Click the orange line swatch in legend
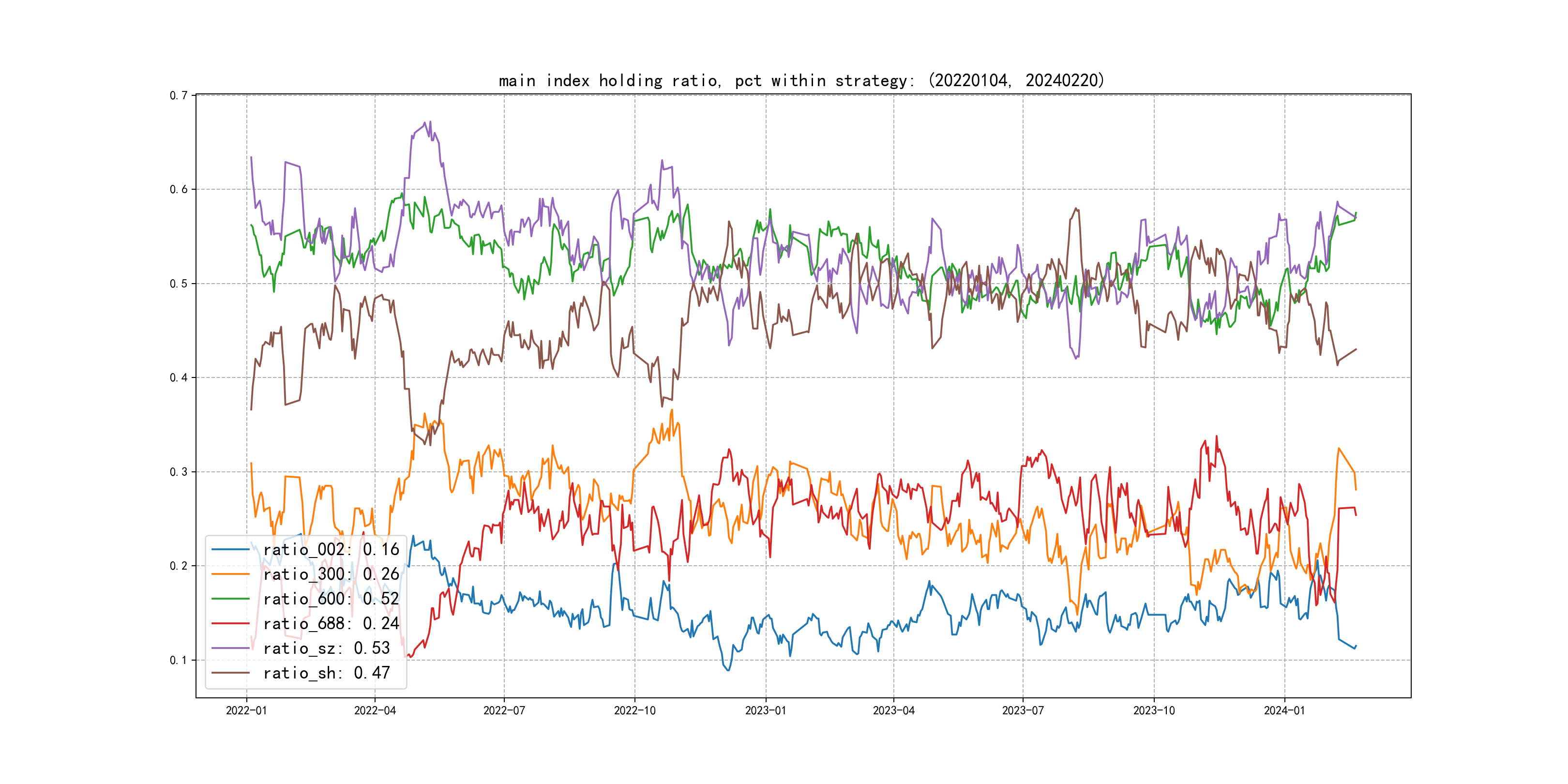Viewport: 1568px width, 784px height. [231, 574]
